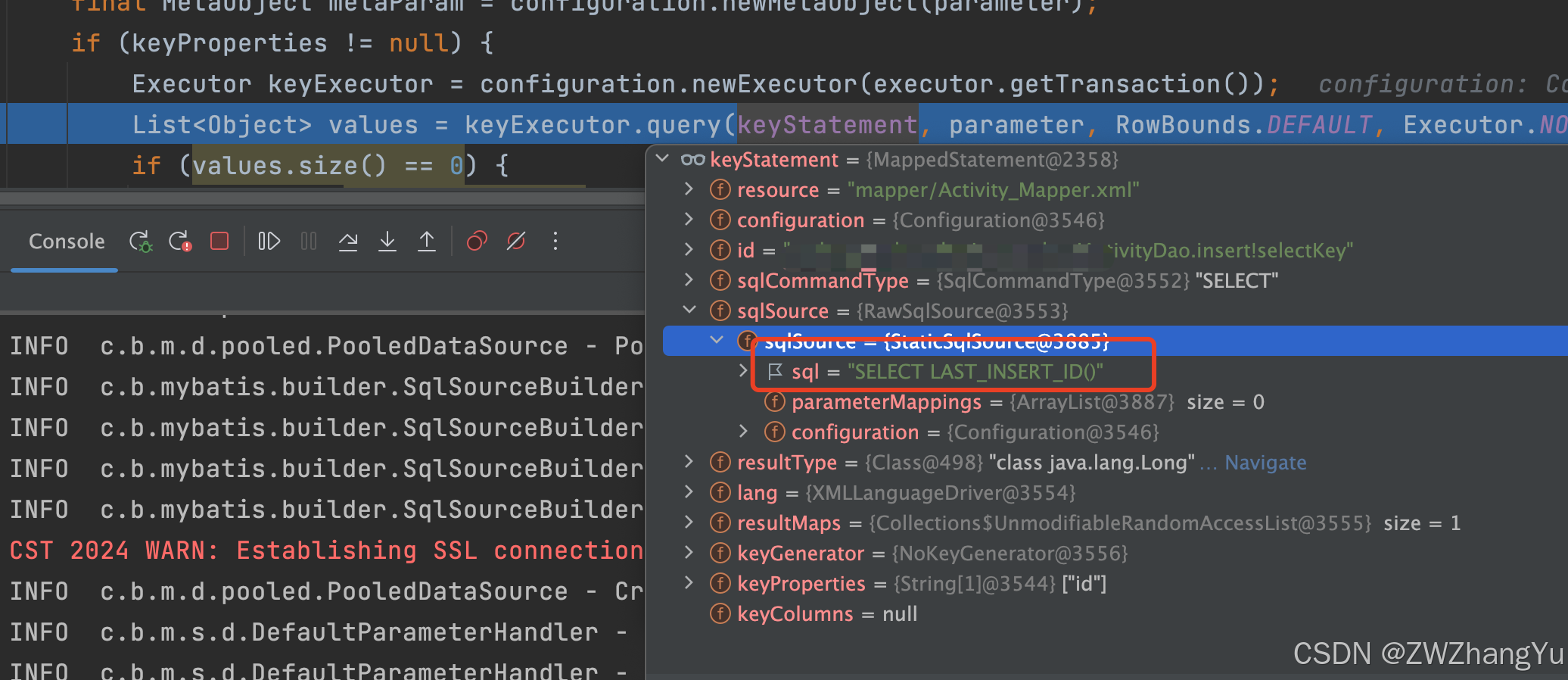The height and width of the screenshot is (680, 1568).
Task: Click the Rerun debug icon
Action: (141, 242)
